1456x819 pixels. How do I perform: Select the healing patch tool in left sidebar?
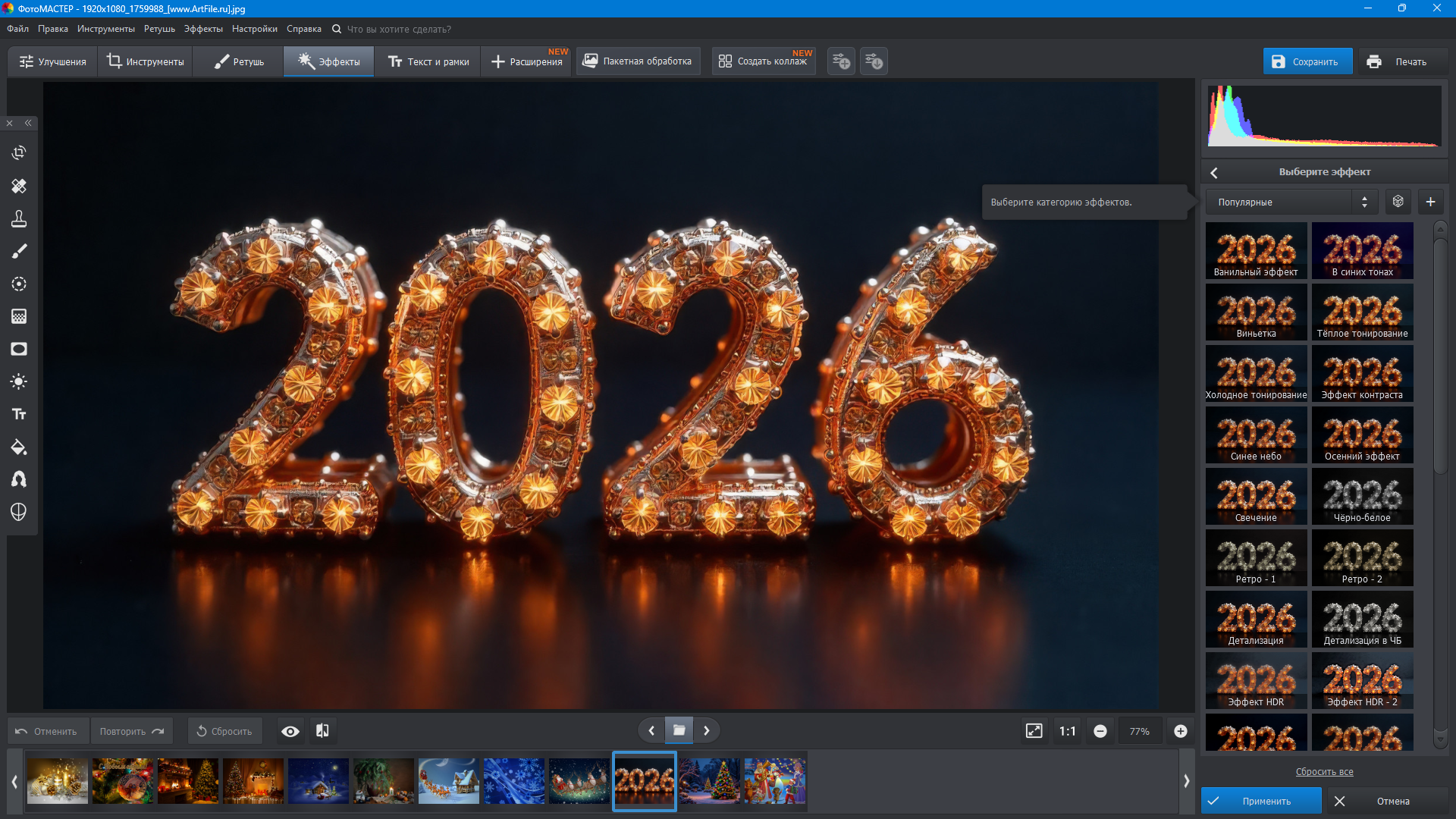(x=19, y=186)
